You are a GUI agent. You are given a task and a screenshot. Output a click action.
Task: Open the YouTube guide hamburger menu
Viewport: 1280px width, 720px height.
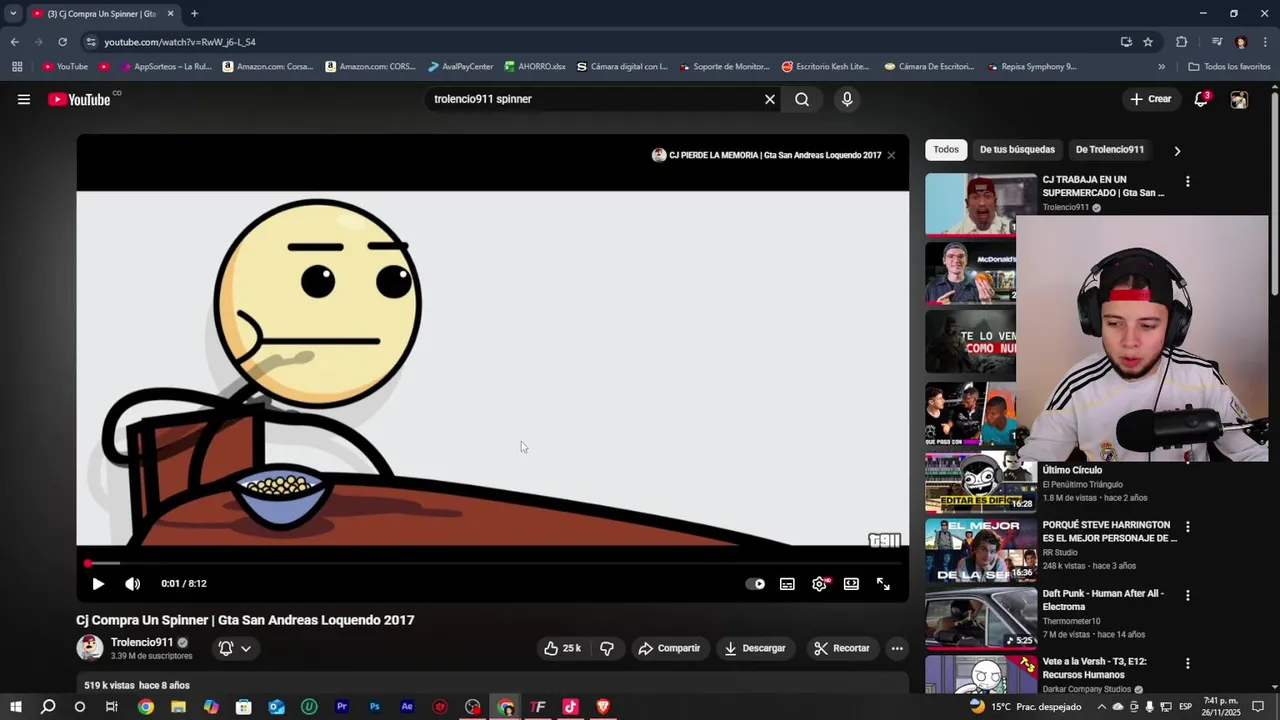coord(24,99)
